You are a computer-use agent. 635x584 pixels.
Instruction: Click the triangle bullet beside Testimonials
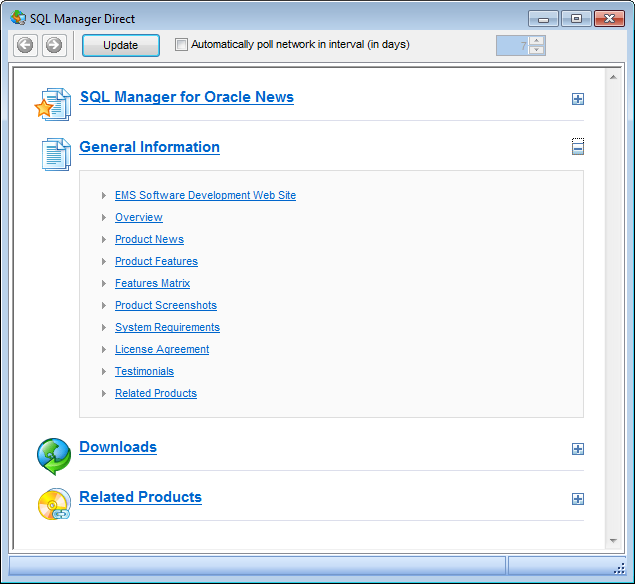point(104,371)
